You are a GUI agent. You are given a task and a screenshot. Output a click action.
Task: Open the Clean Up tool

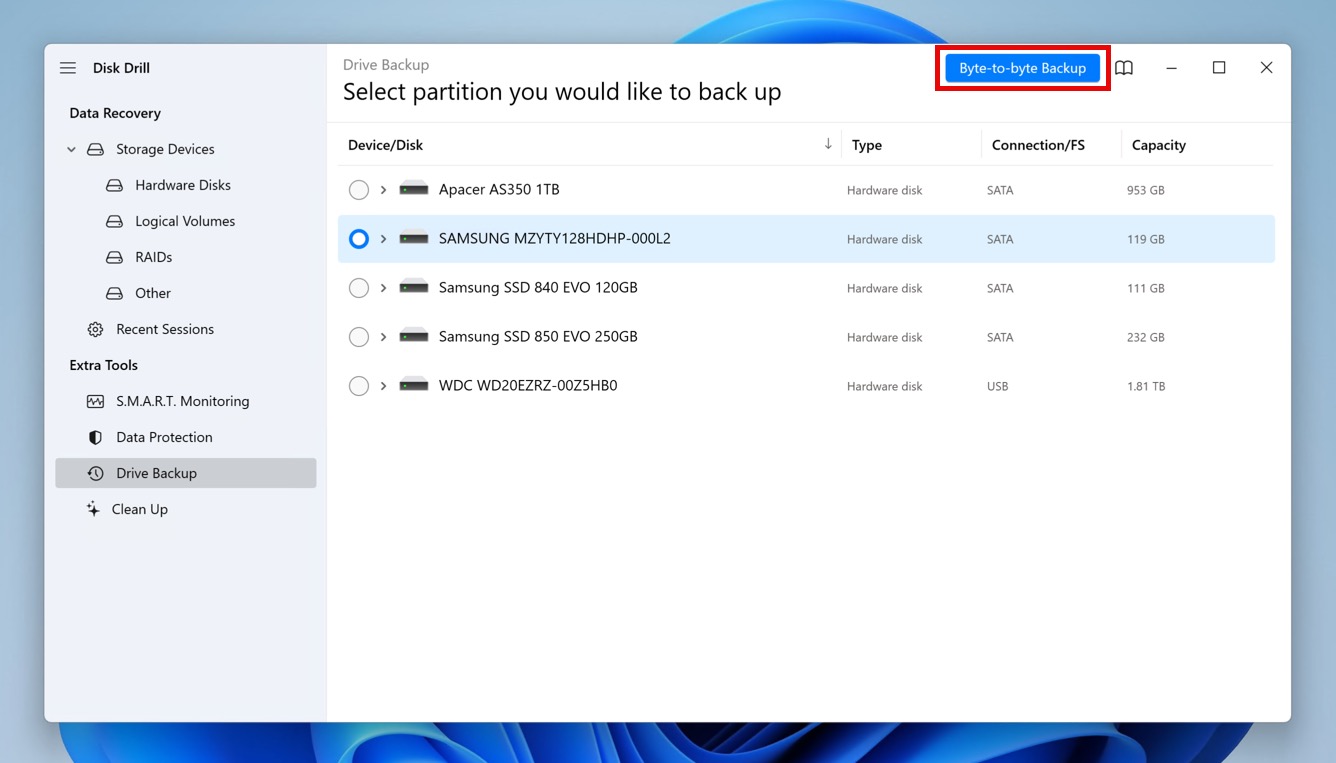(140, 509)
